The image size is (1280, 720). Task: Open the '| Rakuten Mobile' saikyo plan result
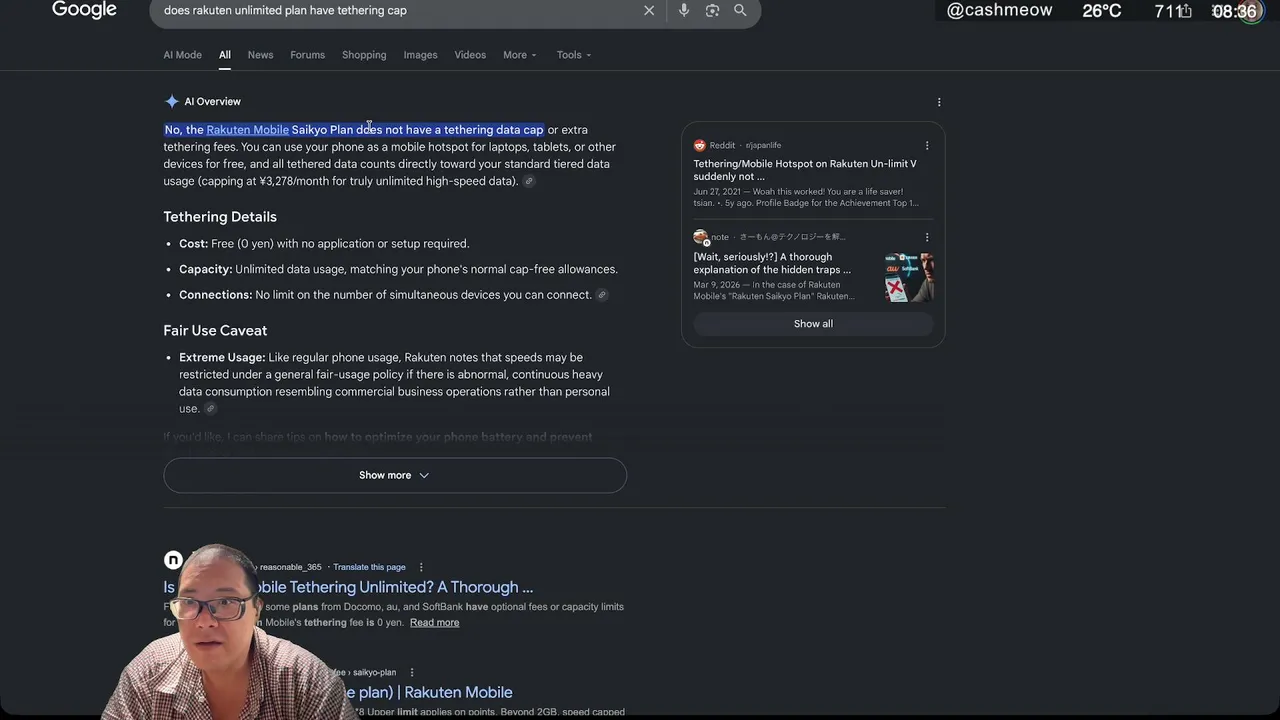[430, 692]
